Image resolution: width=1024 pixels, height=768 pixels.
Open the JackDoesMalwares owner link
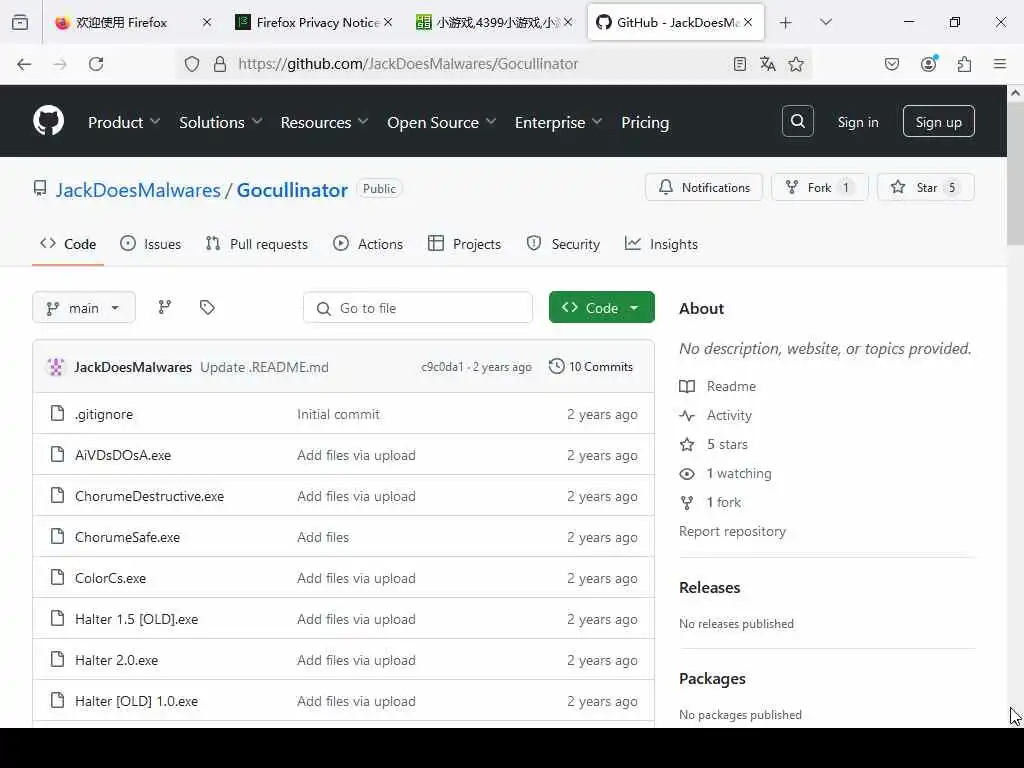[138, 190]
